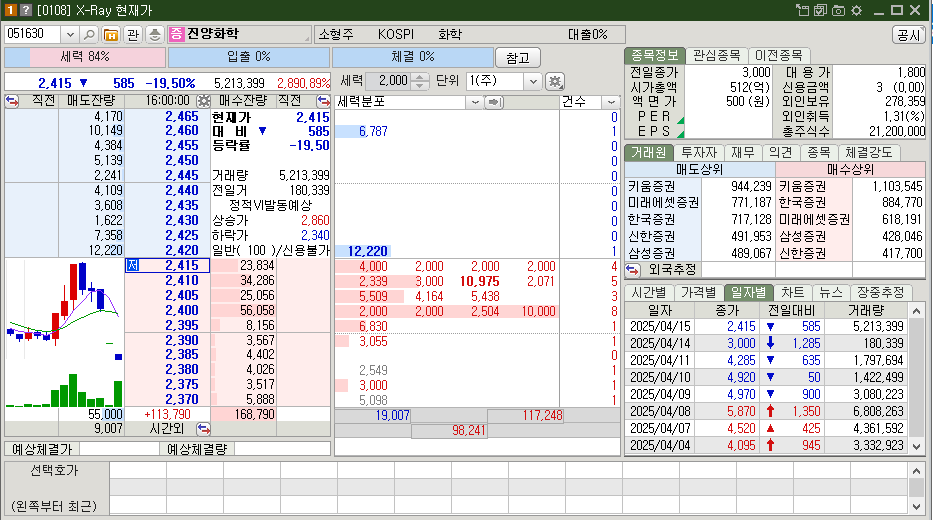Click the 선택호가 panel scroll-up arrow
The height and width of the screenshot is (520, 933).
point(916,471)
